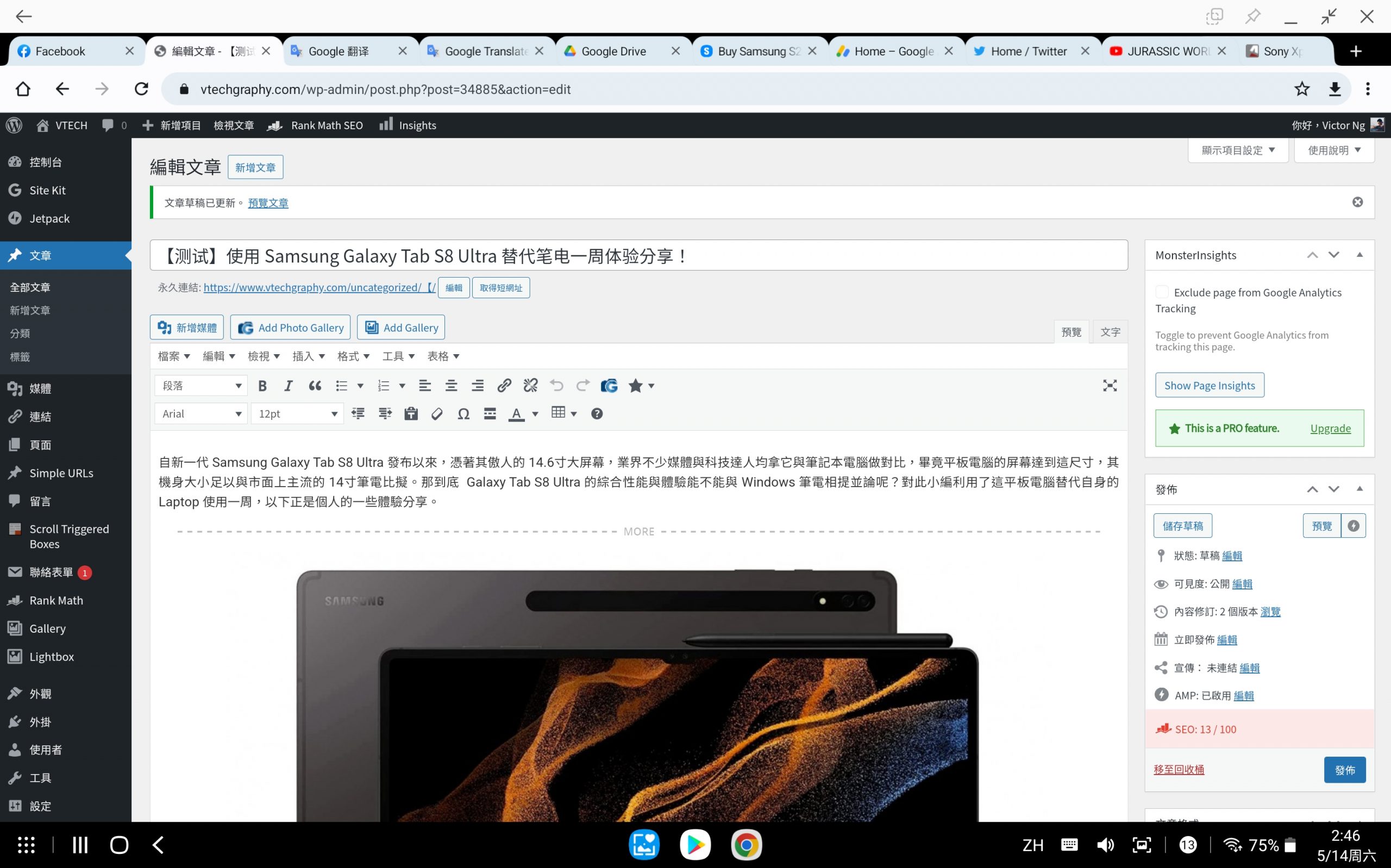This screenshot has height=868, width=1391.
Task: Click 移至回收桶 move to trash link
Action: [1179, 770]
